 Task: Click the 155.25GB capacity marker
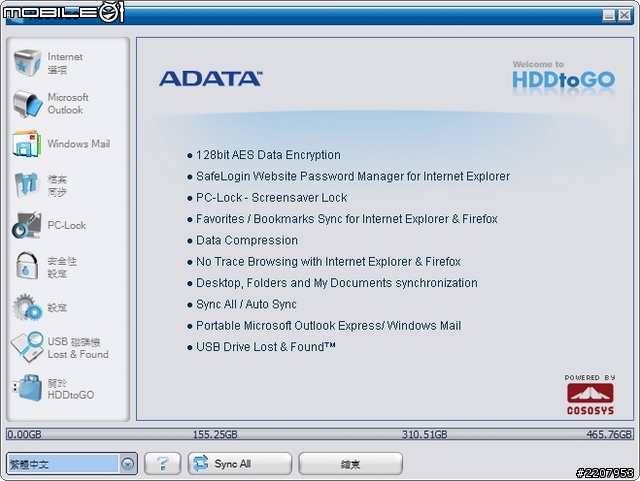click(215, 434)
